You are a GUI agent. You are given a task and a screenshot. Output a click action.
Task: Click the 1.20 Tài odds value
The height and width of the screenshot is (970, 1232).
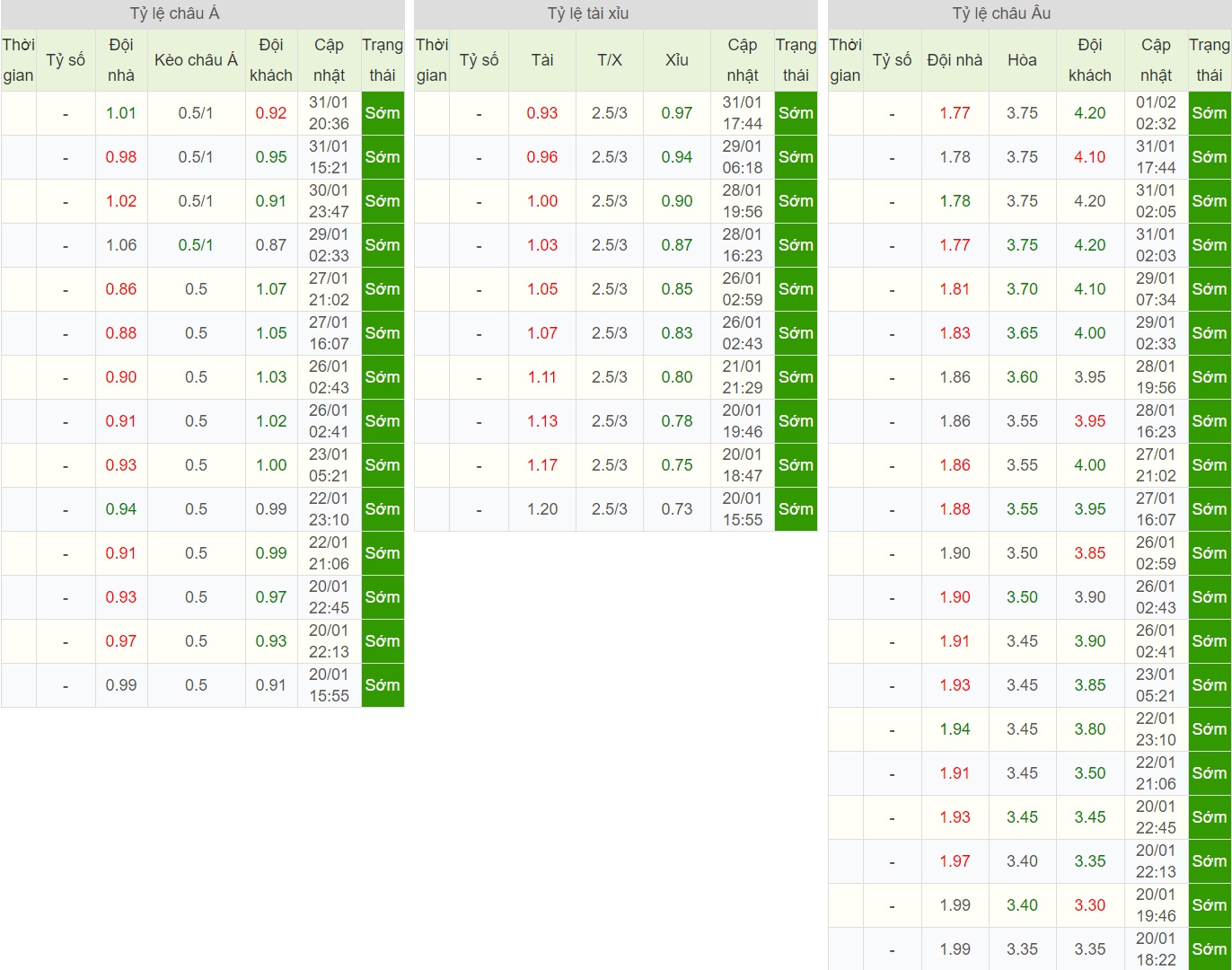click(542, 509)
